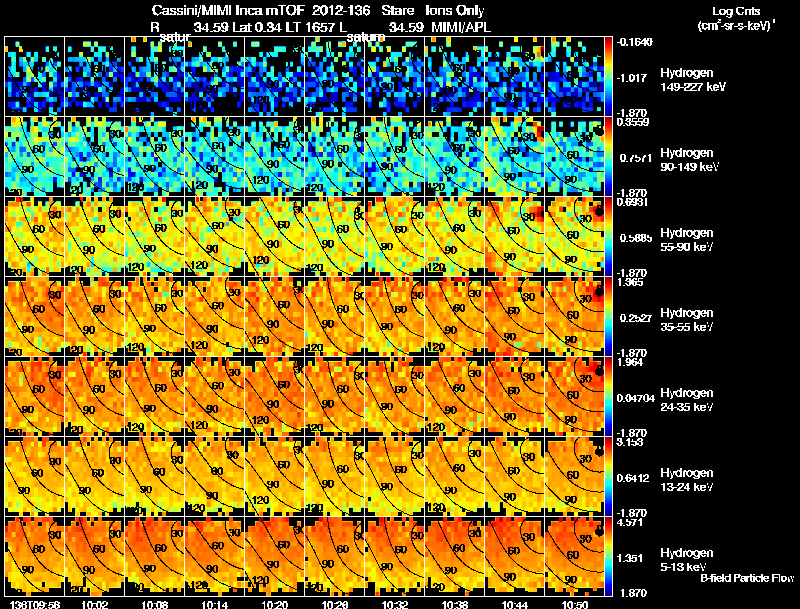
Task: Select the date text '2012-136' in header
Action: [341, 10]
